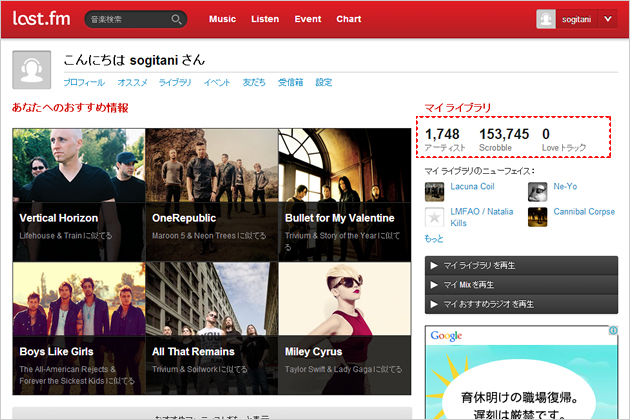Click the ad info icon
This screenshot has height=420, width=630.
pos(613,330)
